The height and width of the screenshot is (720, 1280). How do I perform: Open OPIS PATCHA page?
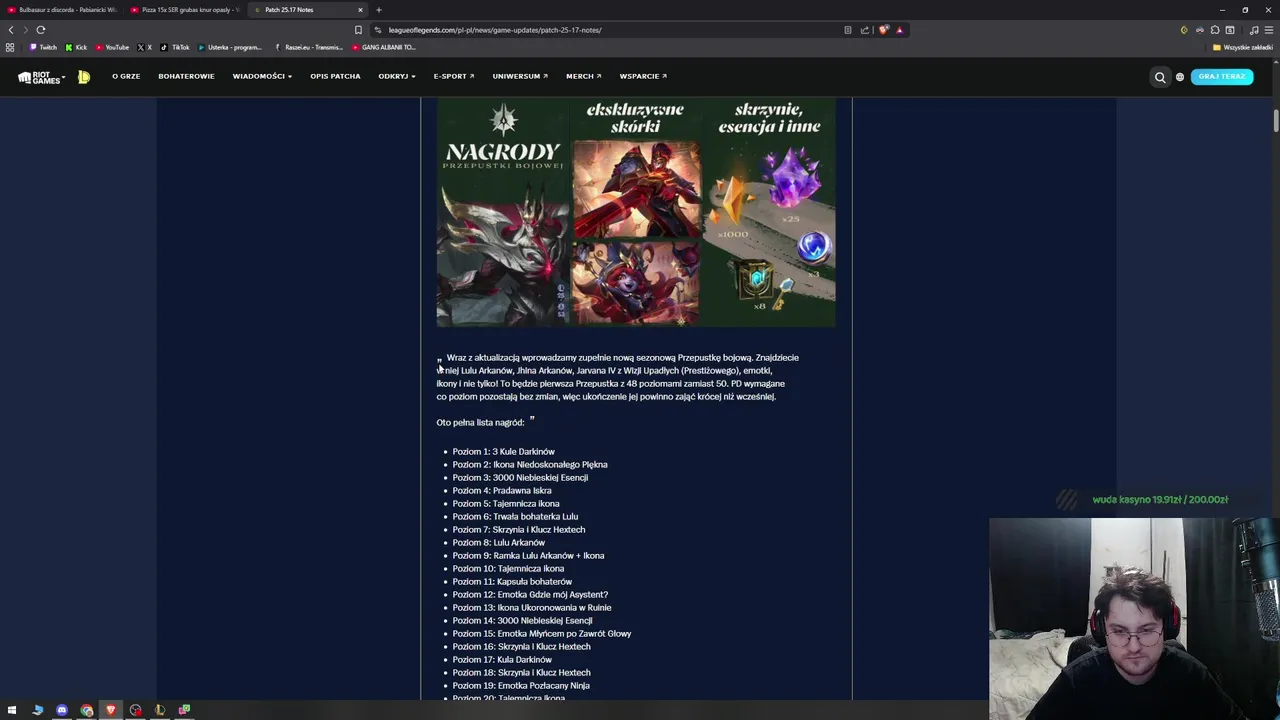pos(335,76)
